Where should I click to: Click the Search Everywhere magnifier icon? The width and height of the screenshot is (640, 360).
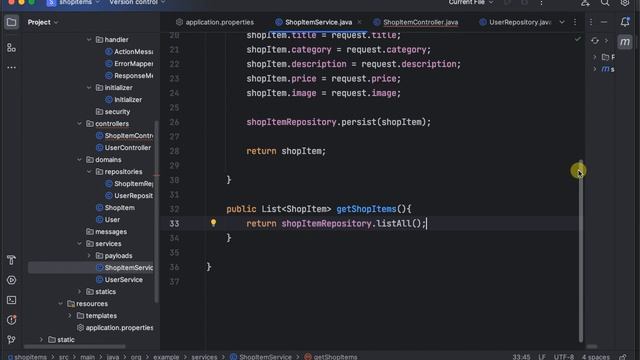coord(605,2)
